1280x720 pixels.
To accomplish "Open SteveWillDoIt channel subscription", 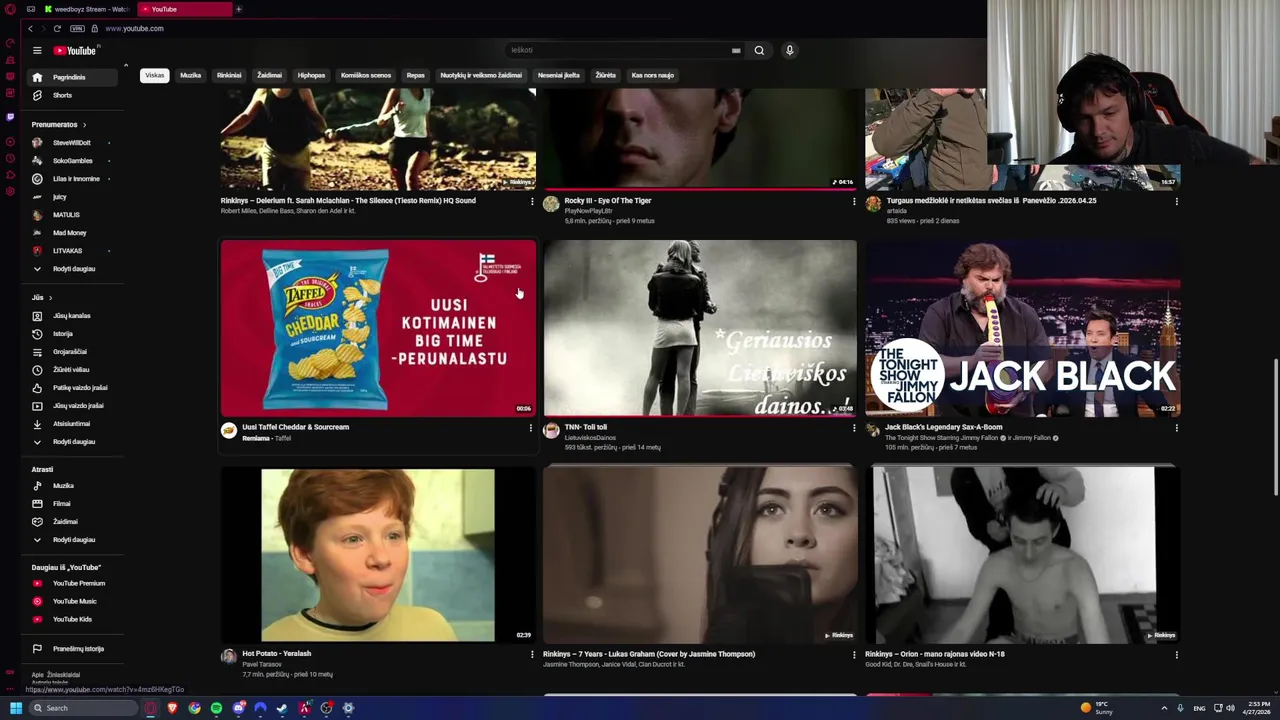I will point(72,143).
